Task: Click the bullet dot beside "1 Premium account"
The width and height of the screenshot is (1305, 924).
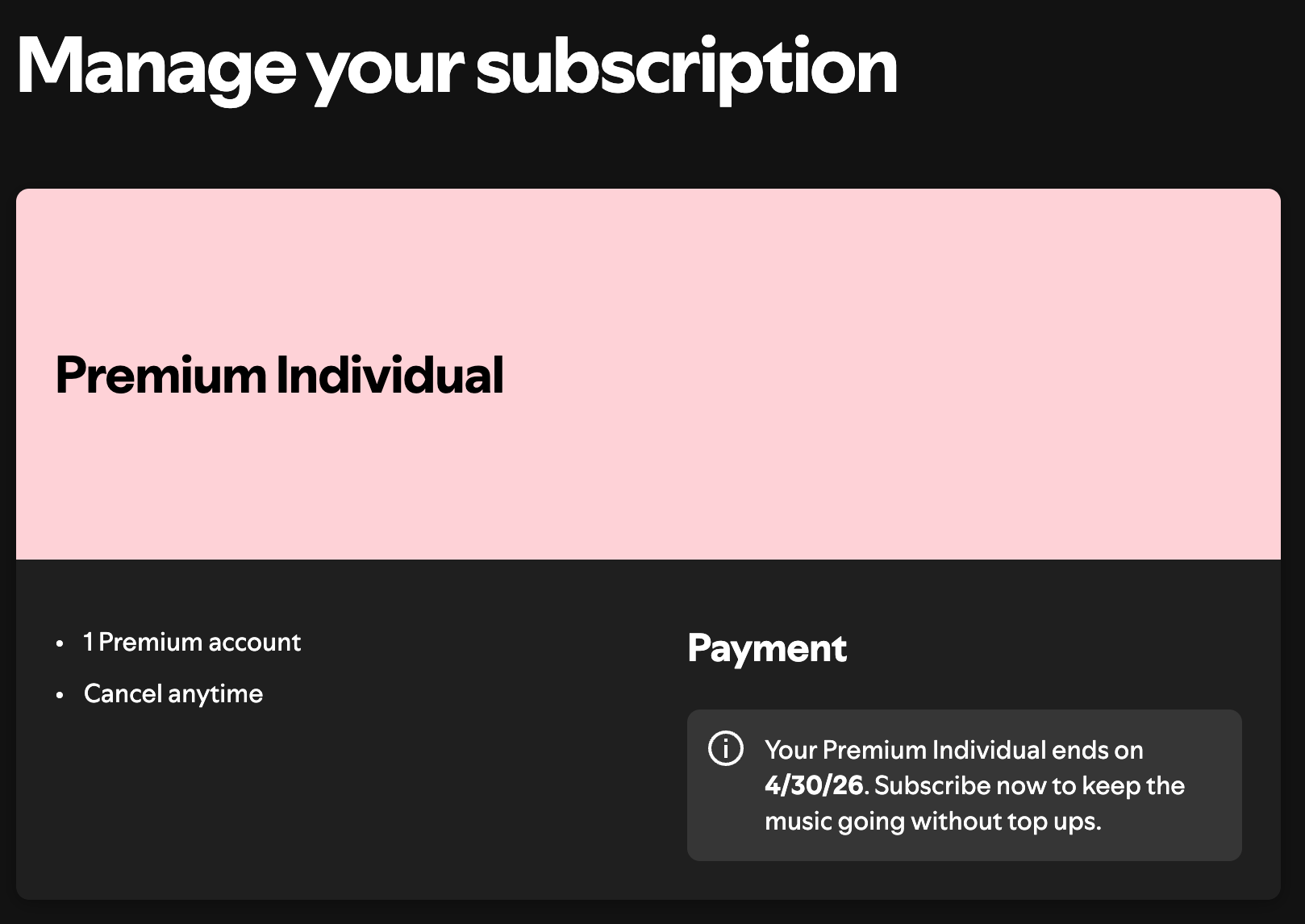Action: [x=60, y=643]
